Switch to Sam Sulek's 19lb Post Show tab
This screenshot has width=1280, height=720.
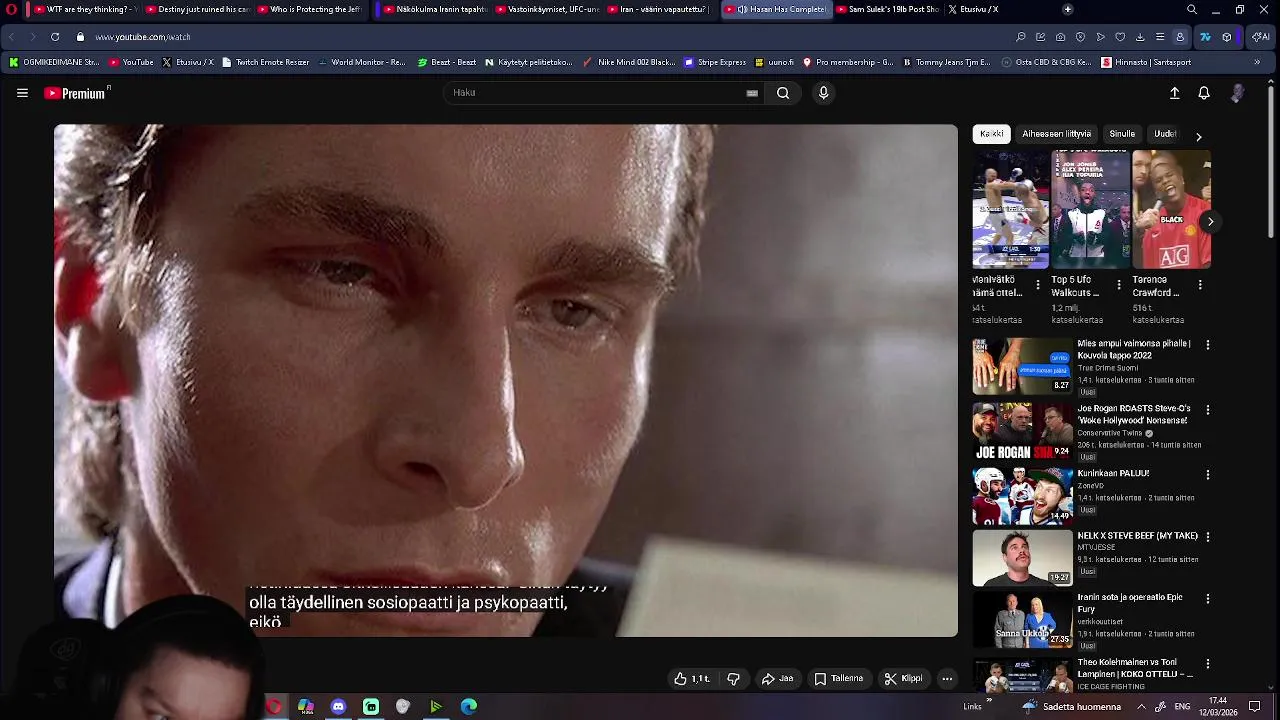[887, 9]
